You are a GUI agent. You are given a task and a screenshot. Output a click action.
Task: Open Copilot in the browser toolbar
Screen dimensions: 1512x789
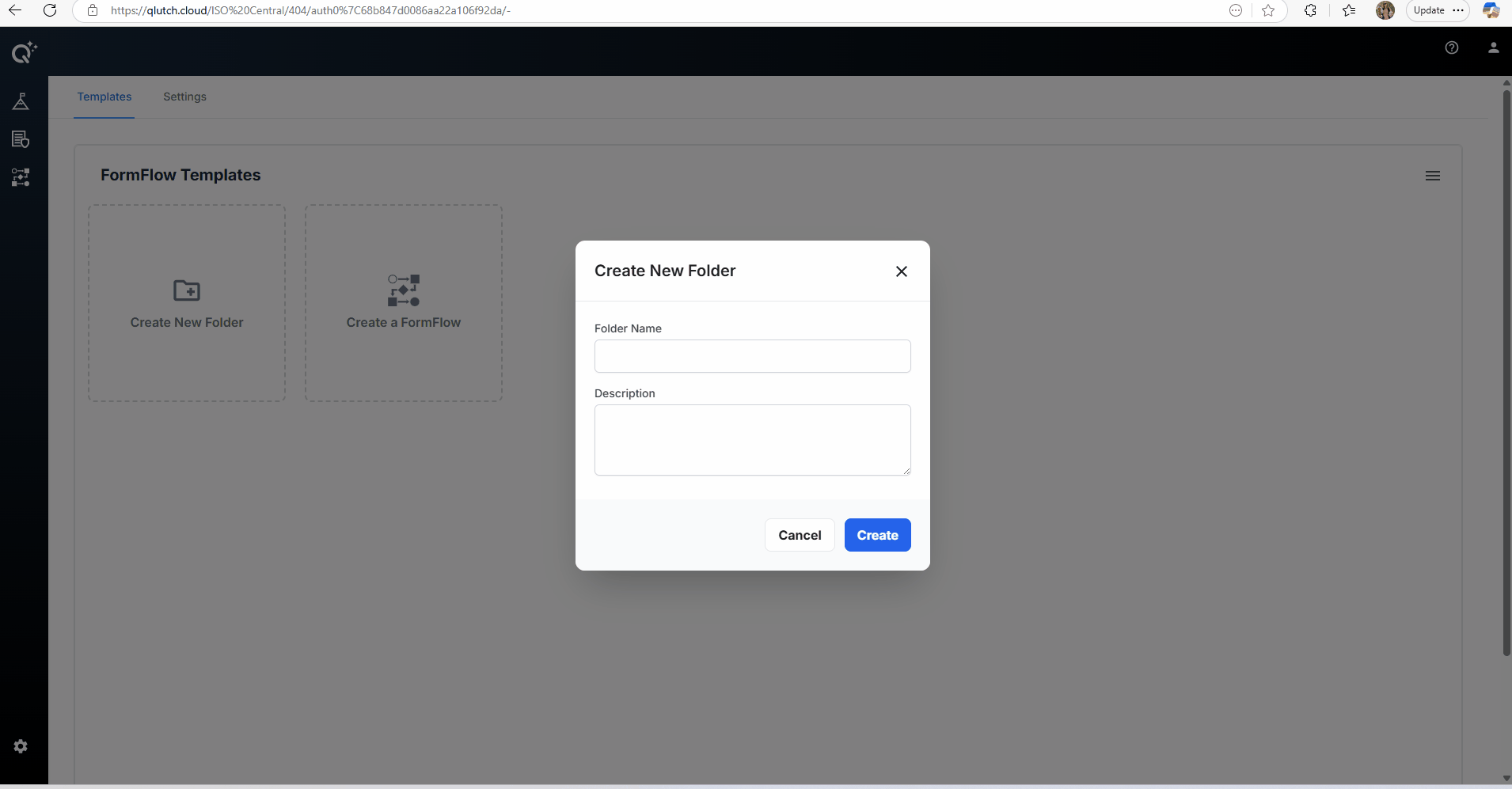tap(1492, 10)
